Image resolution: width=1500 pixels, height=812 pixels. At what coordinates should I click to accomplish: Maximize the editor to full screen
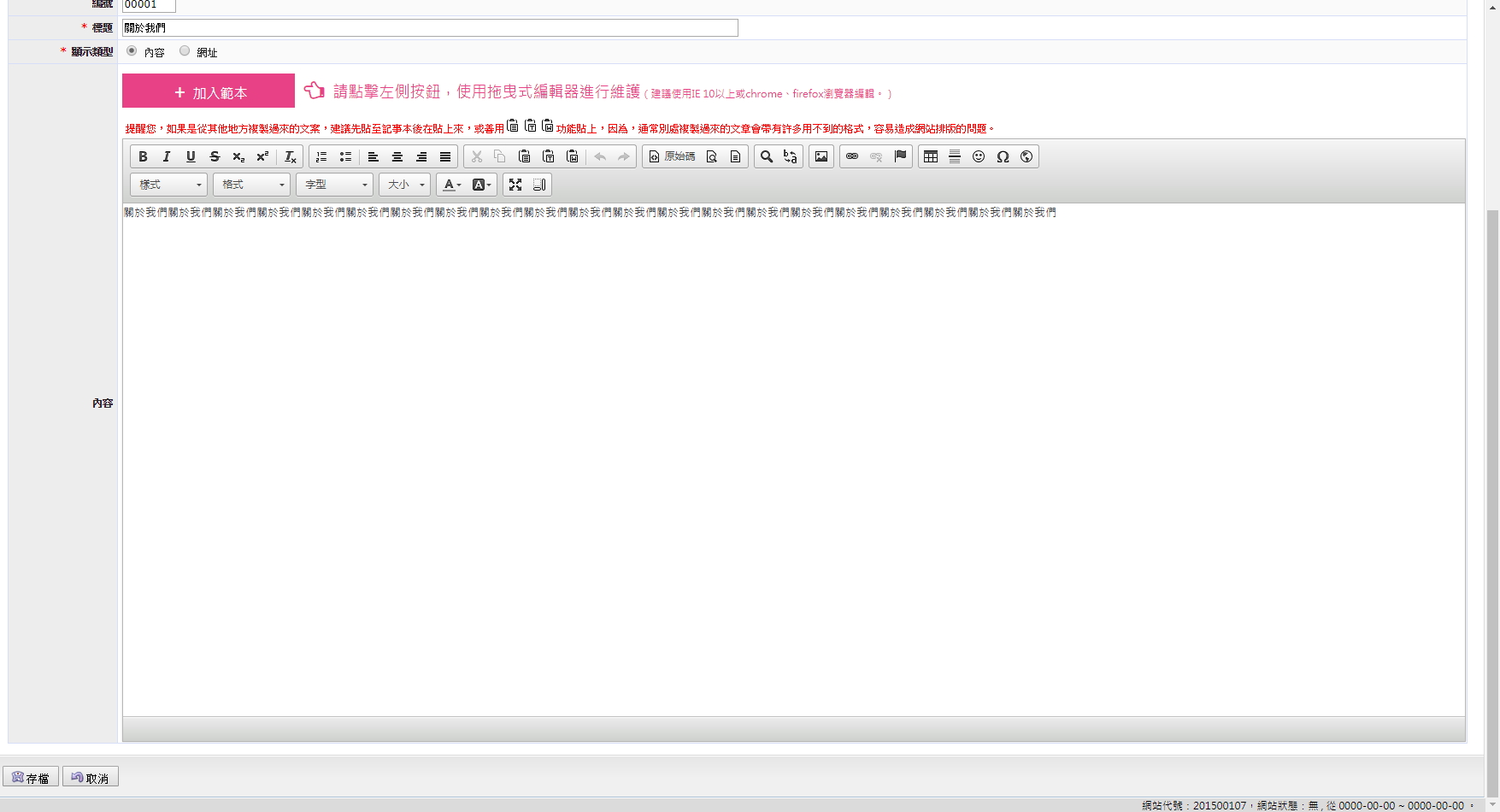coord(515,185)
